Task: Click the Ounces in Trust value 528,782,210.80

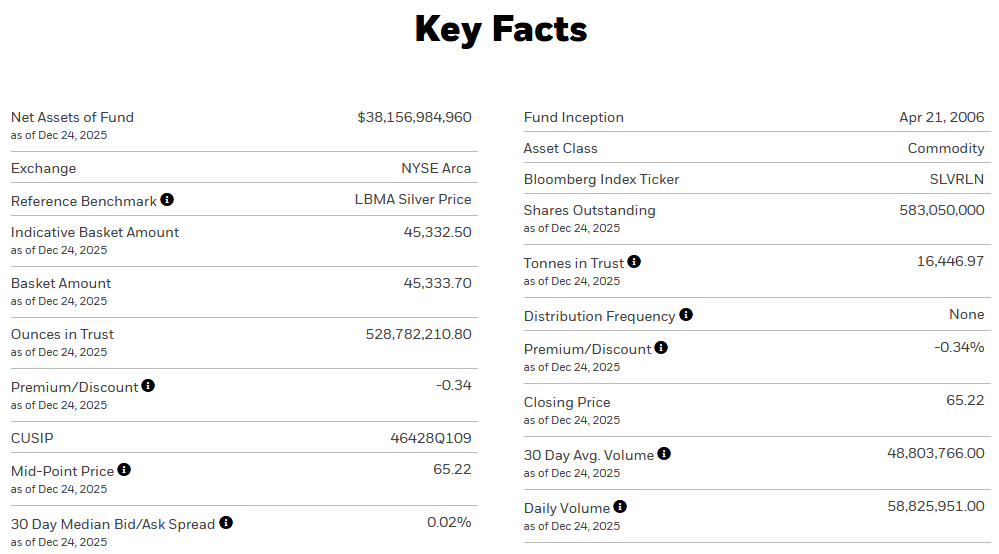Action: tap(418, 334)
